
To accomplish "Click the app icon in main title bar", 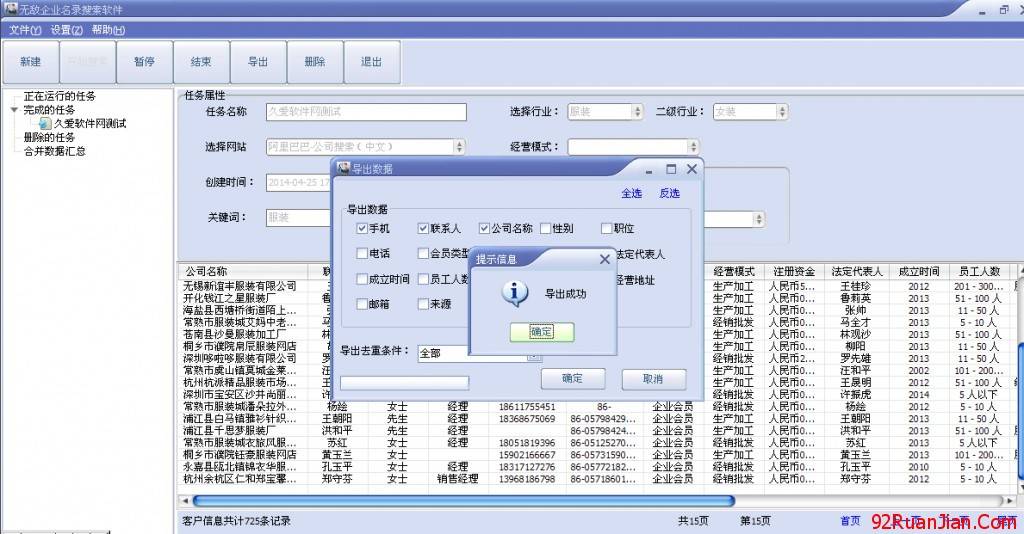I will click(x=11, y=8).
